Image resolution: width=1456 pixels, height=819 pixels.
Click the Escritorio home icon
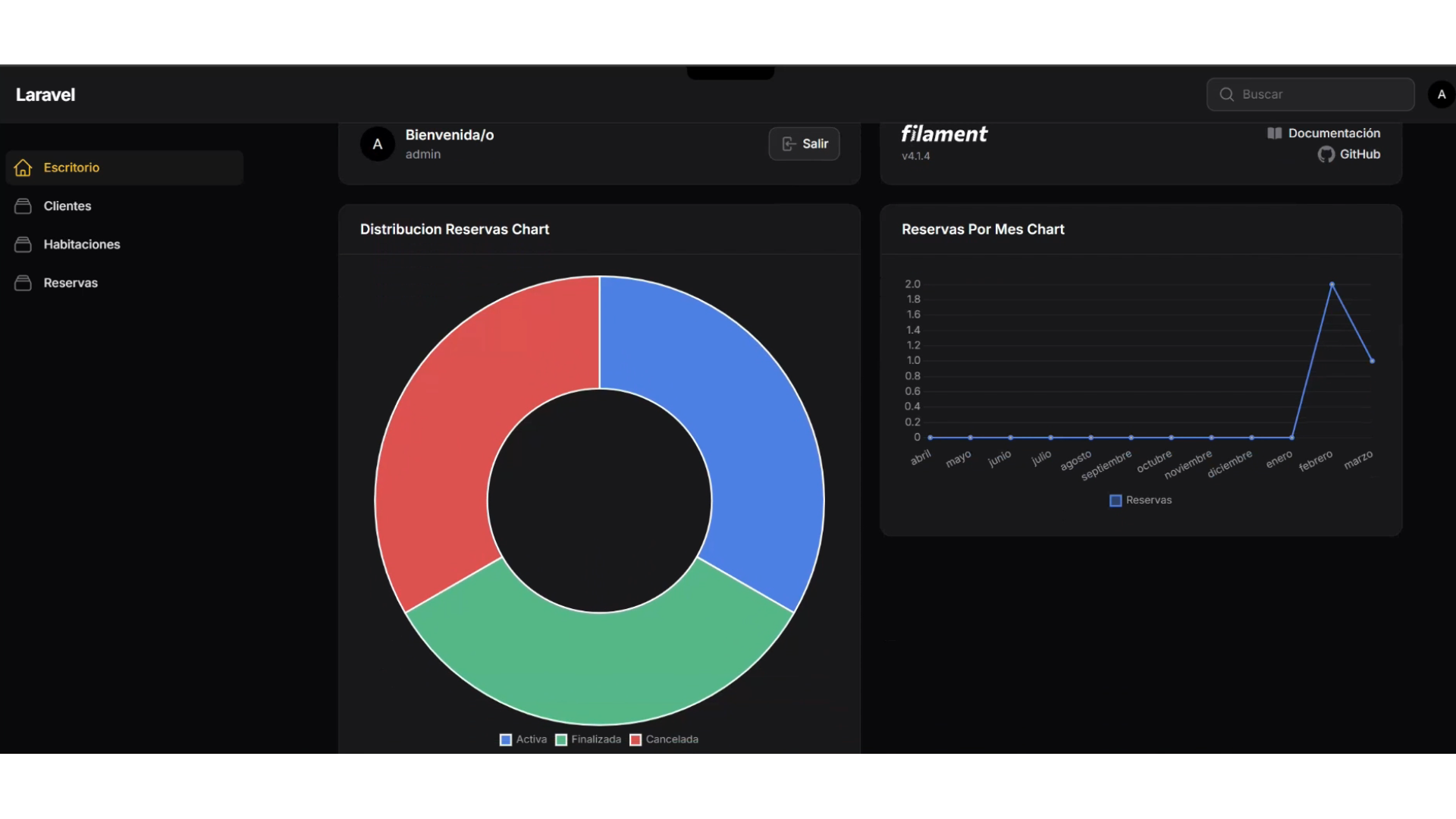click(23, 168)
